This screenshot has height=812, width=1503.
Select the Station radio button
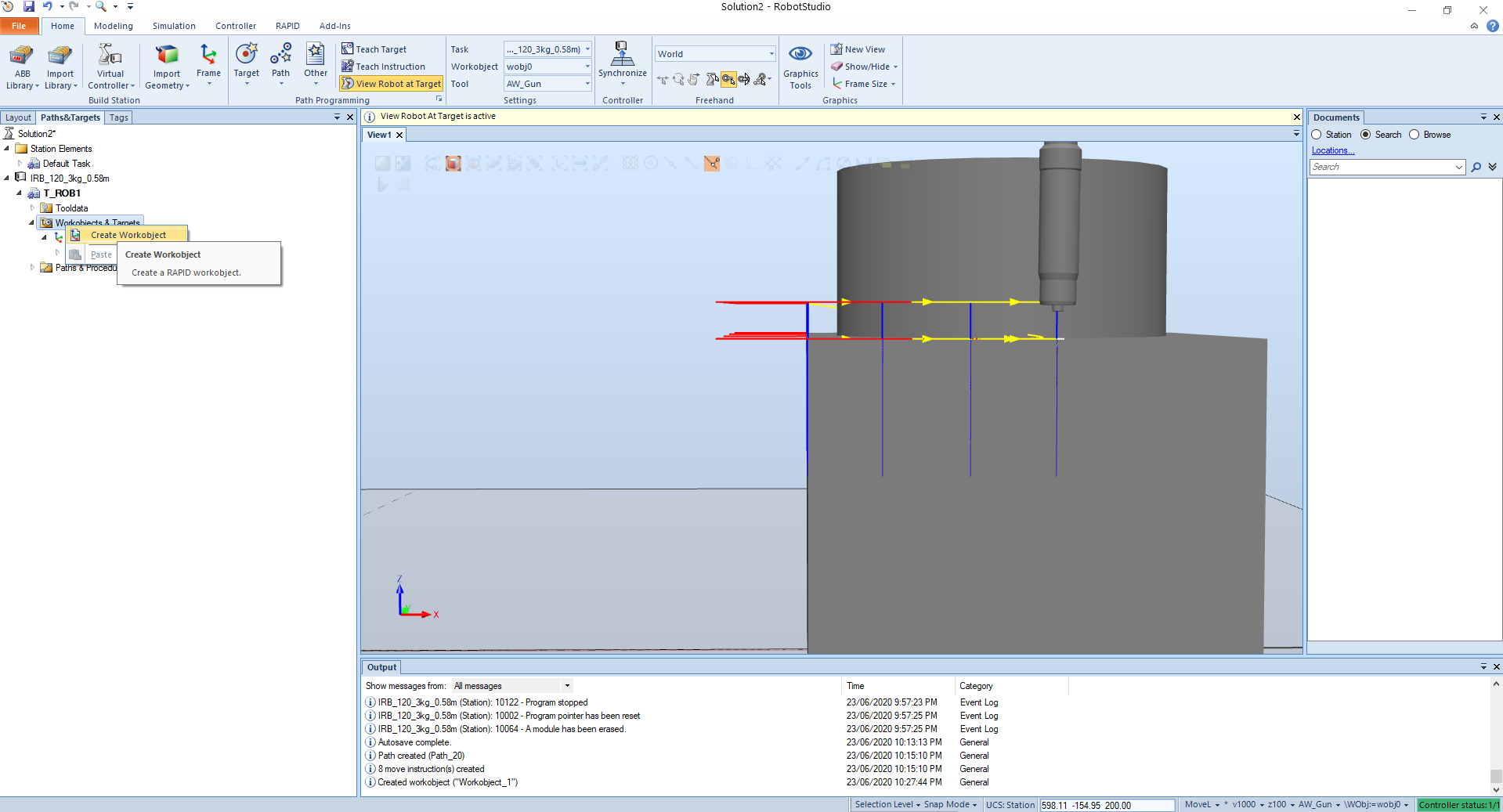[1317, 135]
